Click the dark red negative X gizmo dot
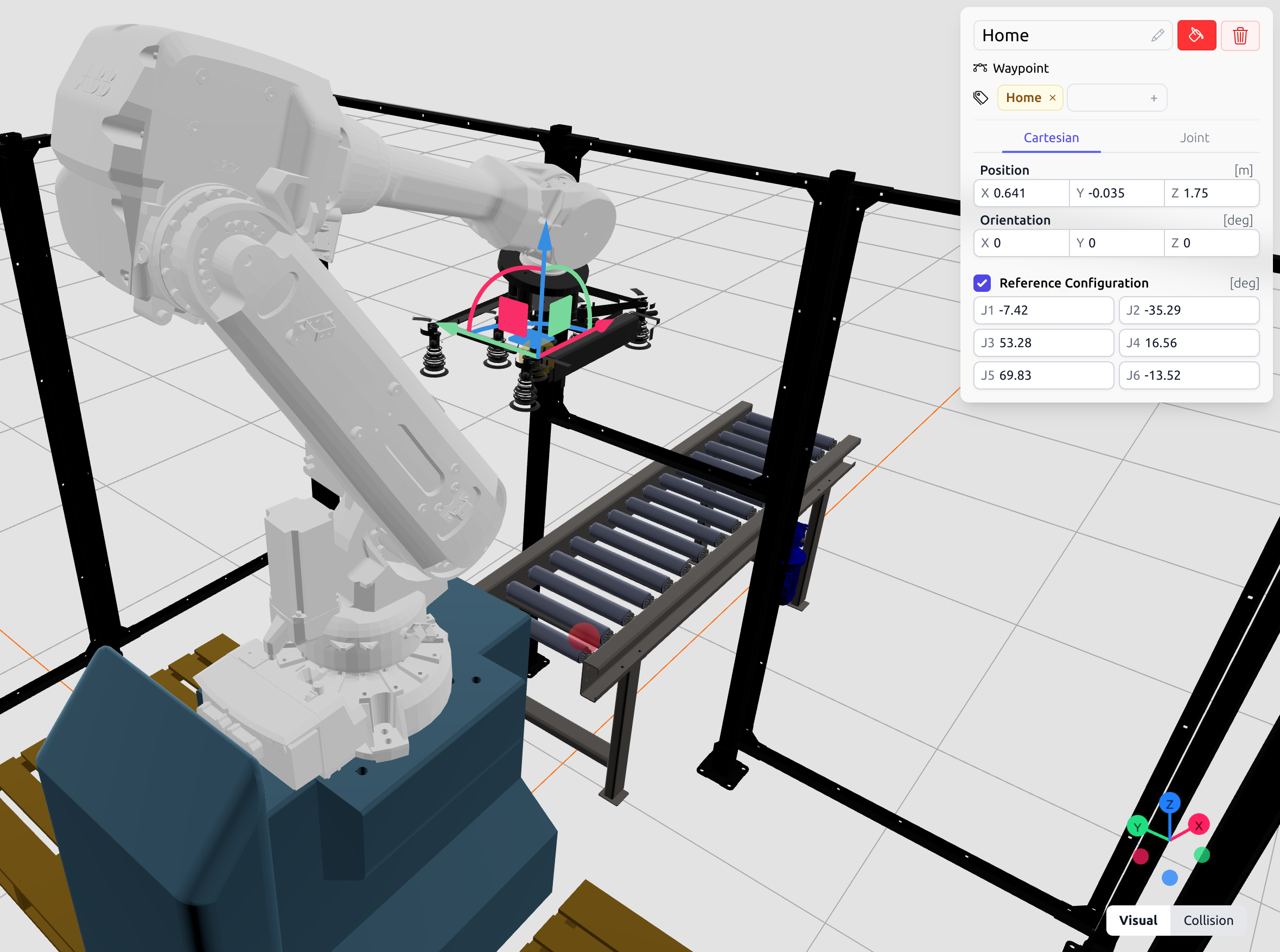 pyautogui.click(x=1139, y=857)
